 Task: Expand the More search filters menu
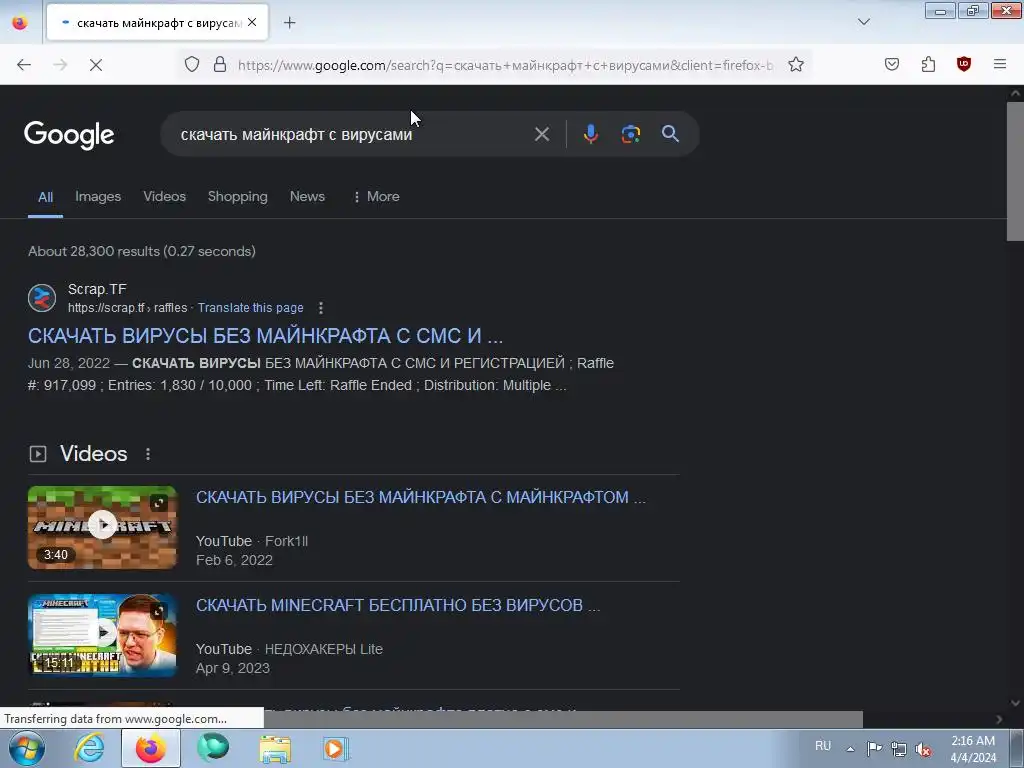coord(376,197)
